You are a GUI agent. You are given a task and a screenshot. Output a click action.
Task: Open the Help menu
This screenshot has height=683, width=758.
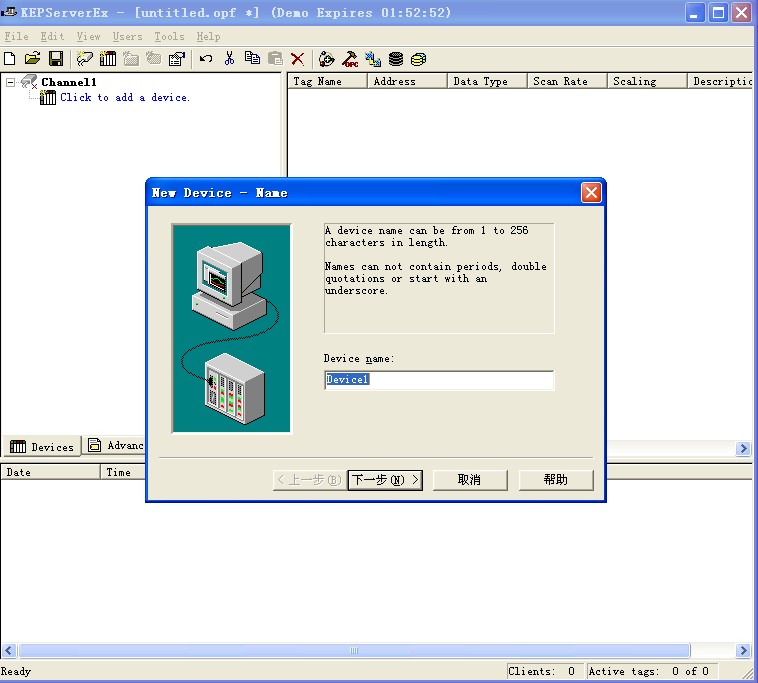coord(208,36)
